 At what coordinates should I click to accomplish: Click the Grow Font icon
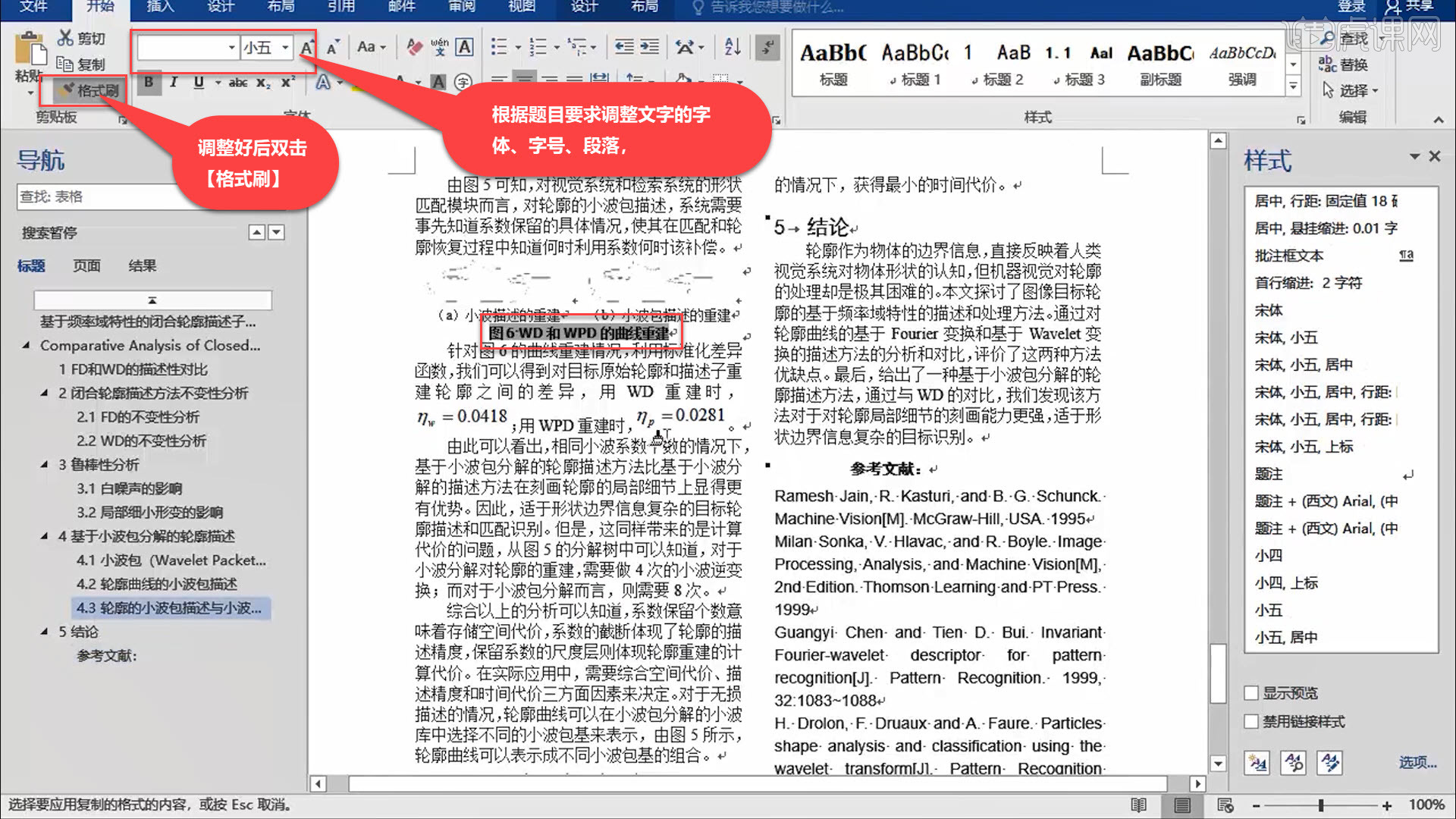(306, 47)
